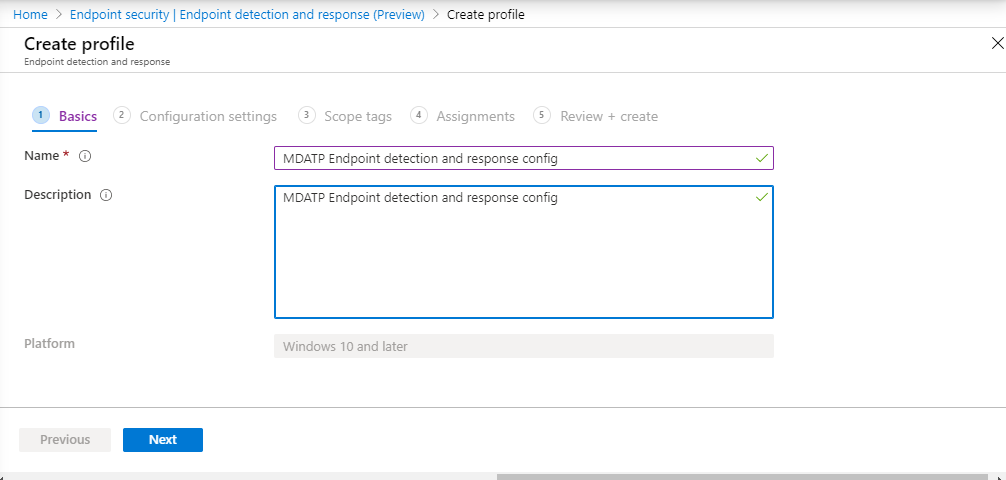The height and width of the screenshot is (480, 1006).
Task: Open Endpoint security breadcrumb link
Action: [247, 14]
